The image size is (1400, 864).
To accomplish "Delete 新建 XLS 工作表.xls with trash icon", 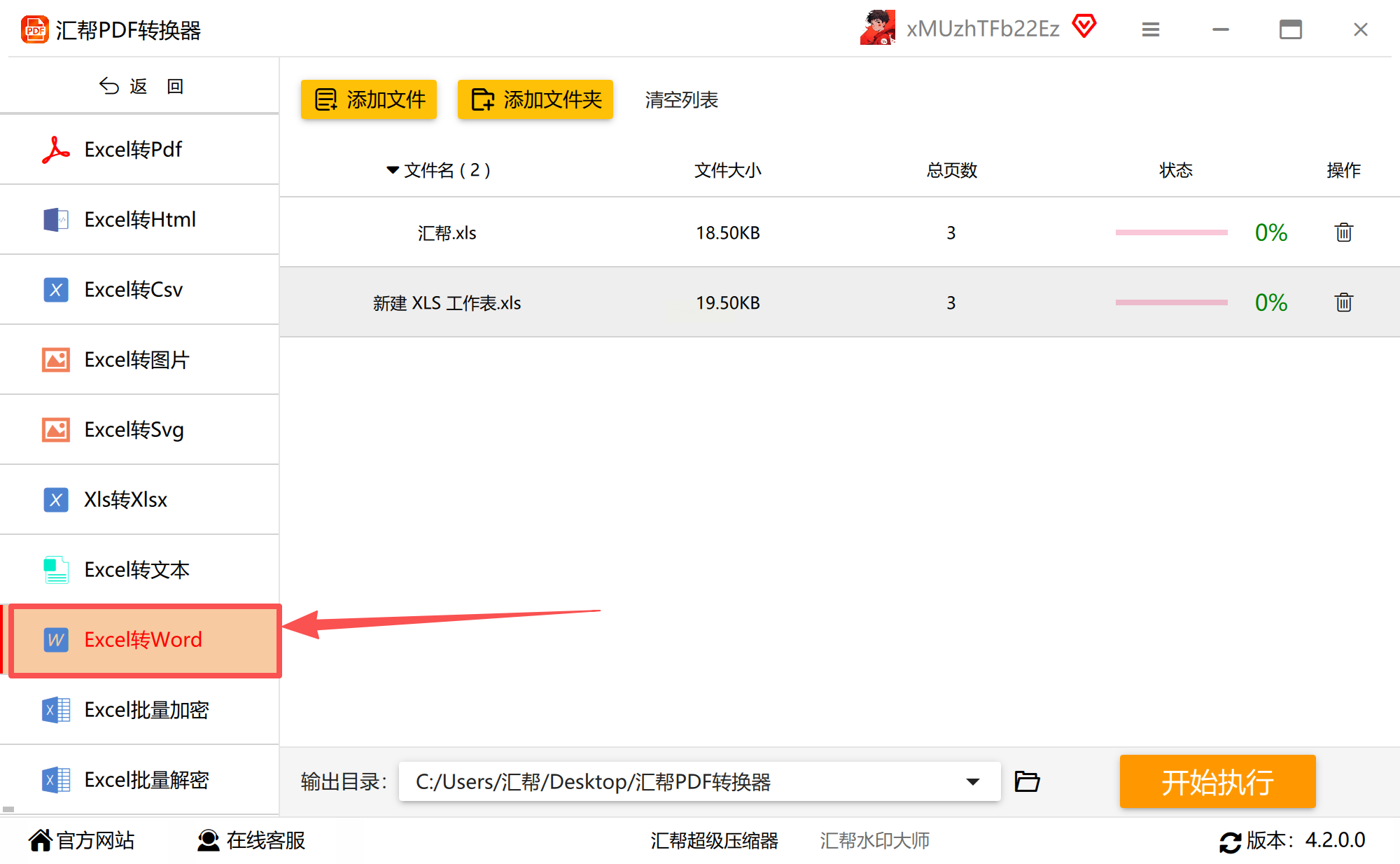I will click(x=1343, y=302).
